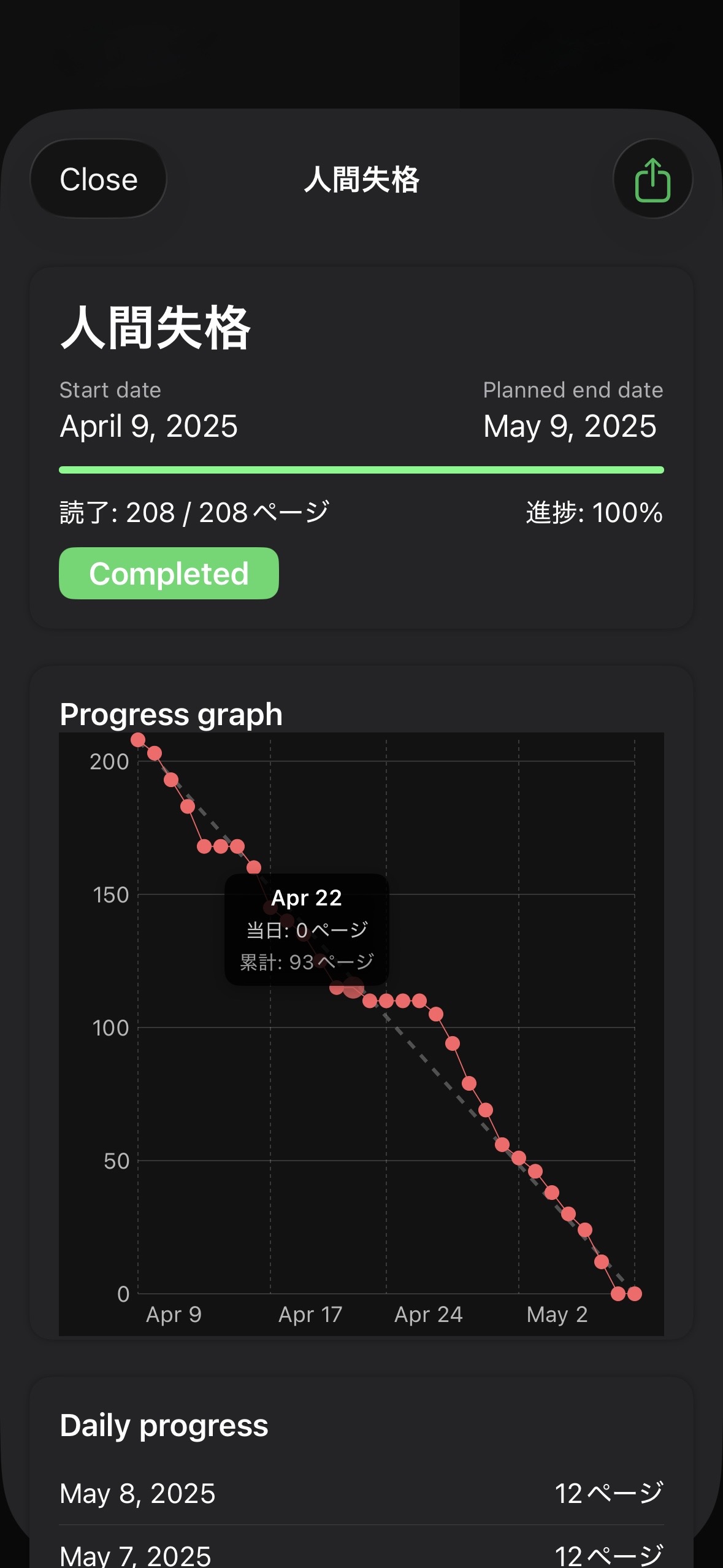The width and height of the screenshot is (723, 1568).
Task: Tap the green Completed badge
Action: 169,574
